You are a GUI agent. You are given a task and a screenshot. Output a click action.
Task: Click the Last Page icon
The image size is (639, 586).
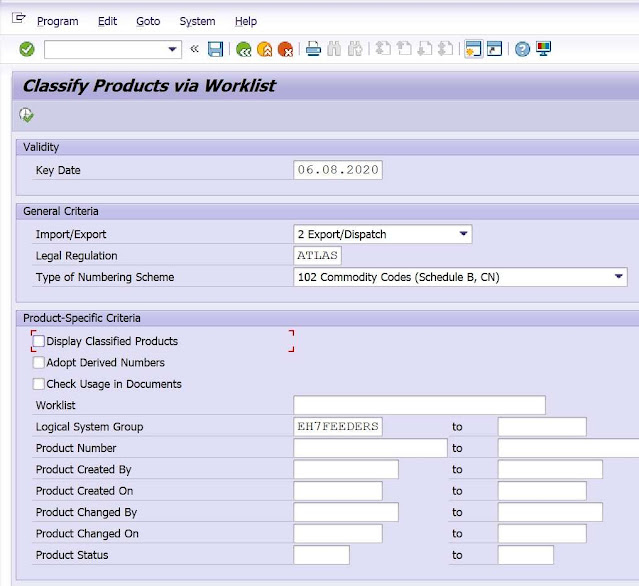[445, 49]
